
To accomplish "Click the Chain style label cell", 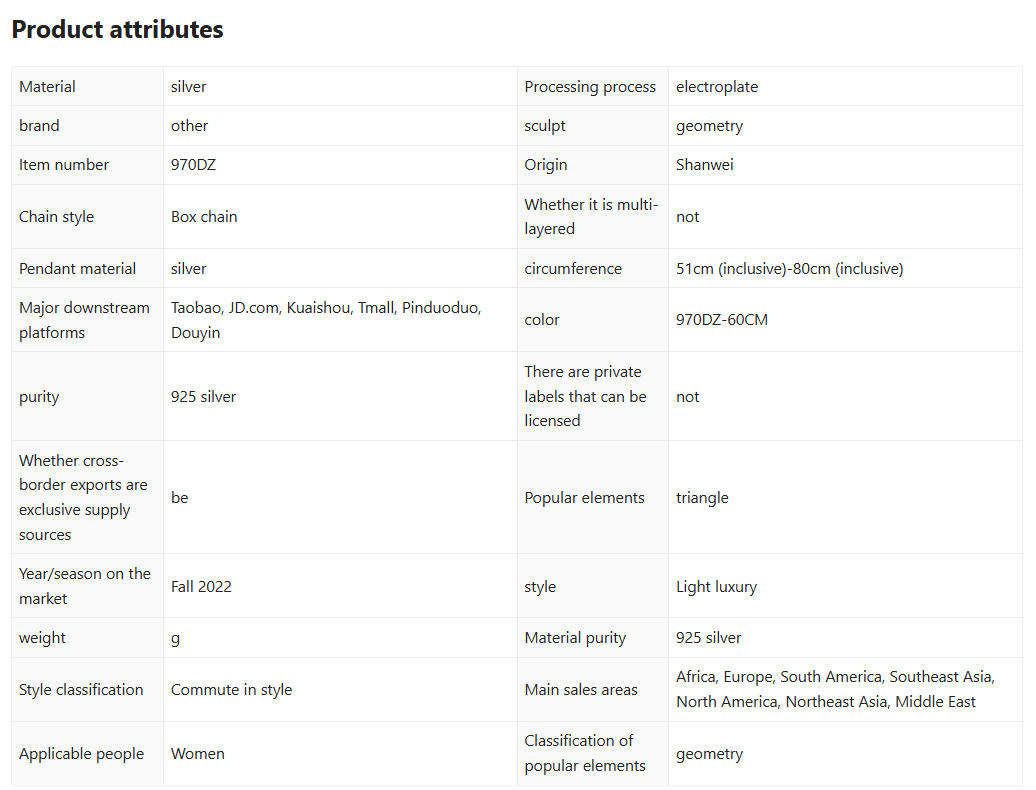I will [56, 217].
